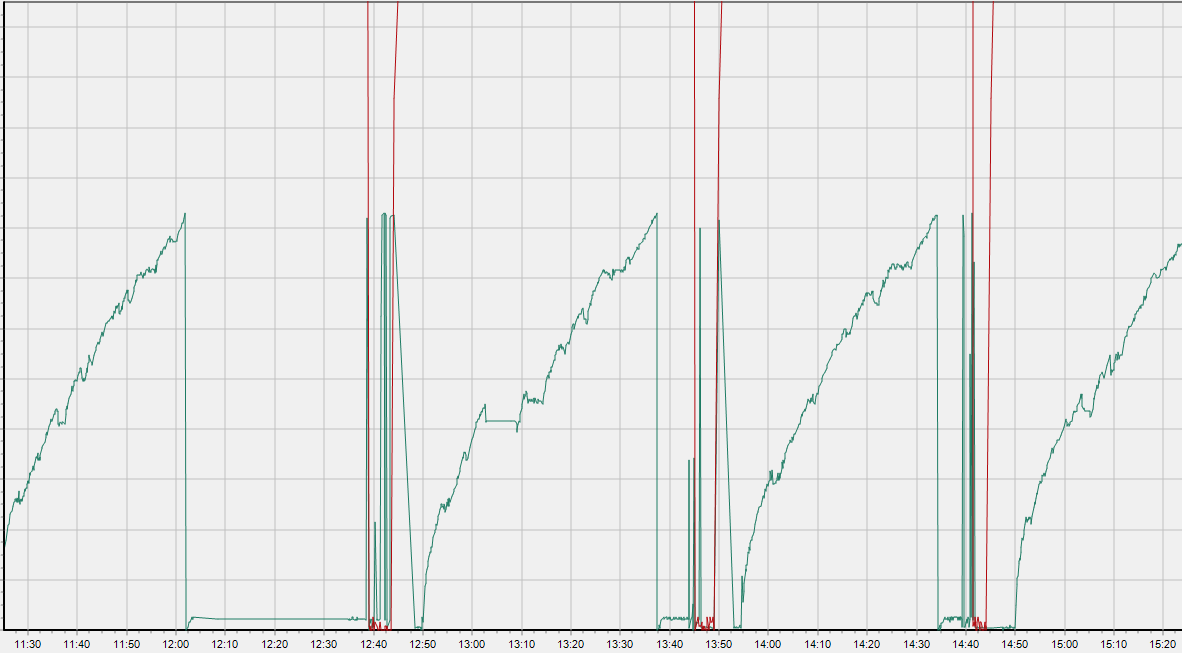Click green line peak near 13:37
This screenshot has height=653, width=1182.
[x=656, y=214]
